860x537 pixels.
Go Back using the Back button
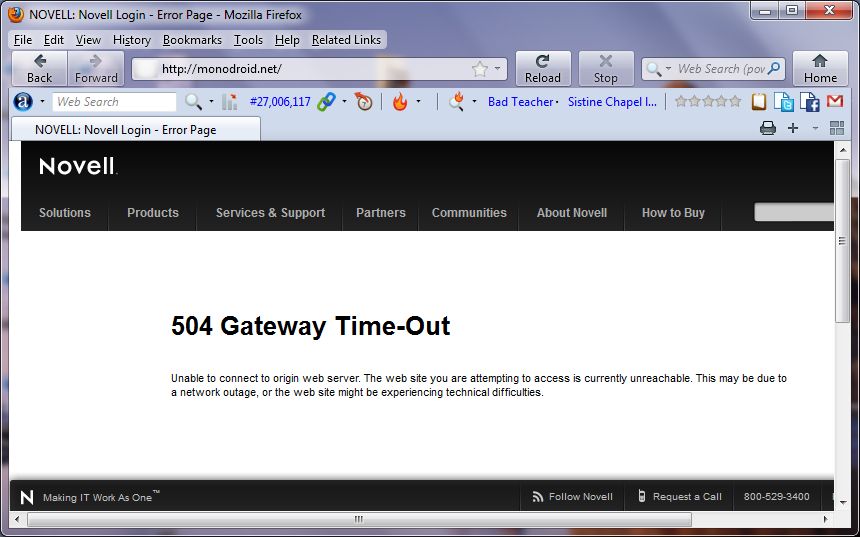(39, 69)
